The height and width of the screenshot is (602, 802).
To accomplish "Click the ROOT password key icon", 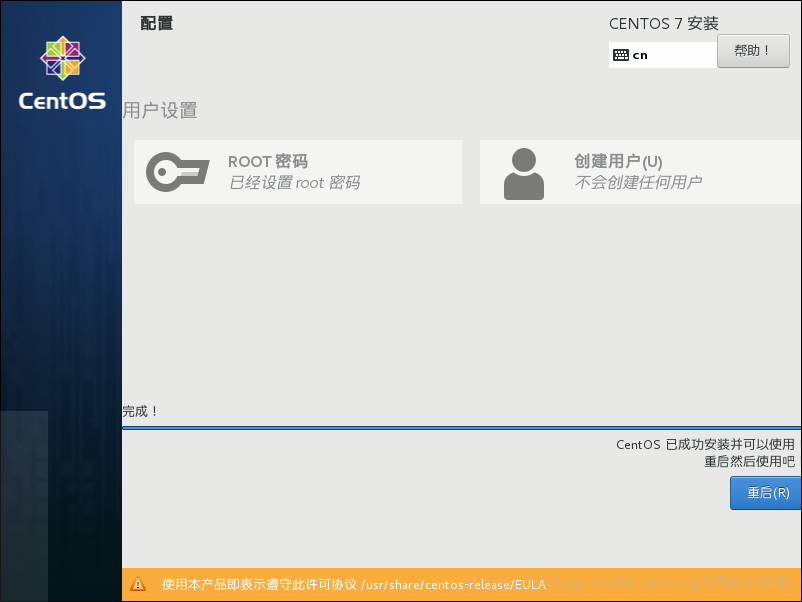I will click(x=177, y=172).
